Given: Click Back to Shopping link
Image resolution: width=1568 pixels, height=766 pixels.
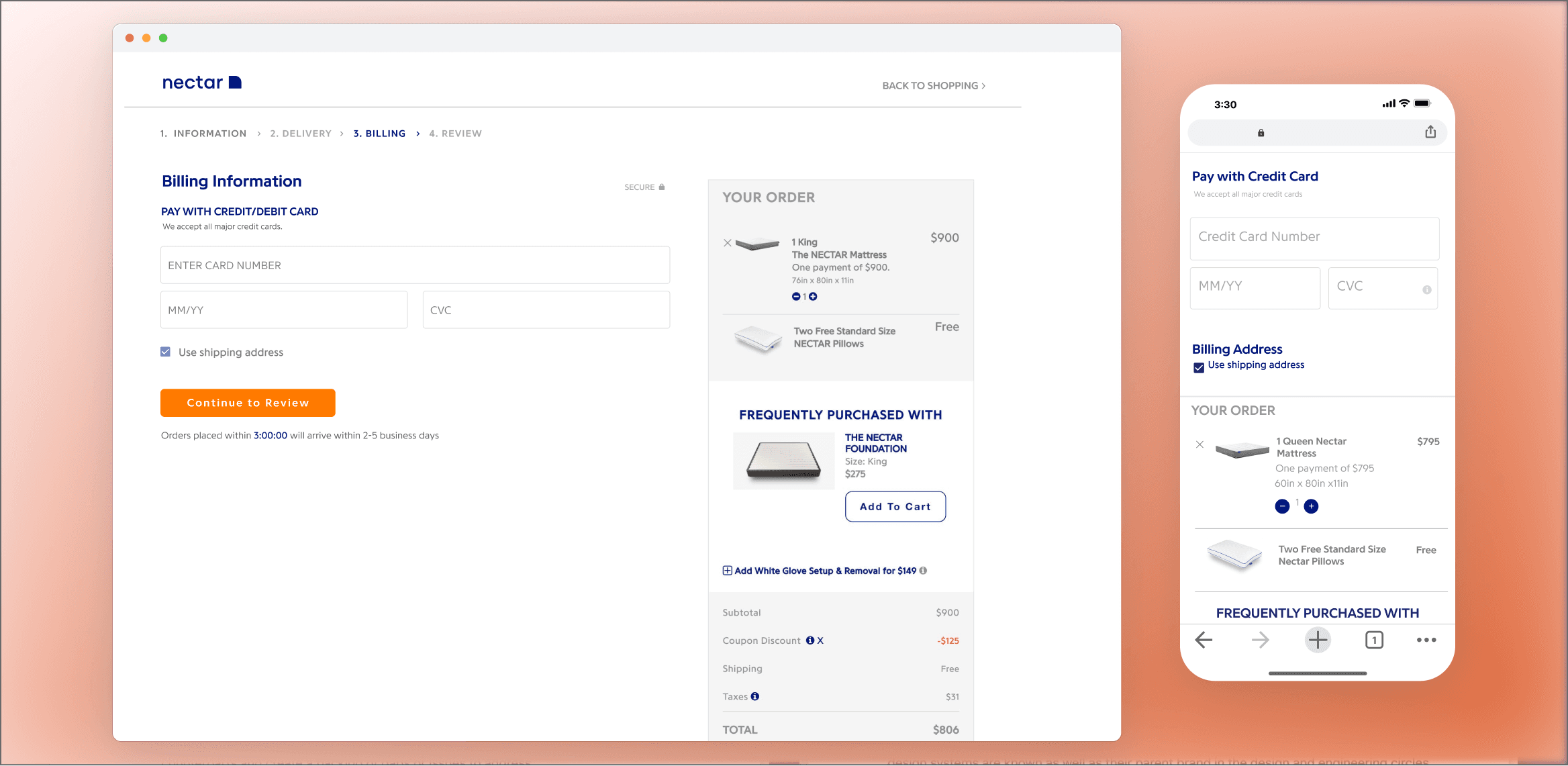Looking at the screenshot, I should tap(934, 86).
